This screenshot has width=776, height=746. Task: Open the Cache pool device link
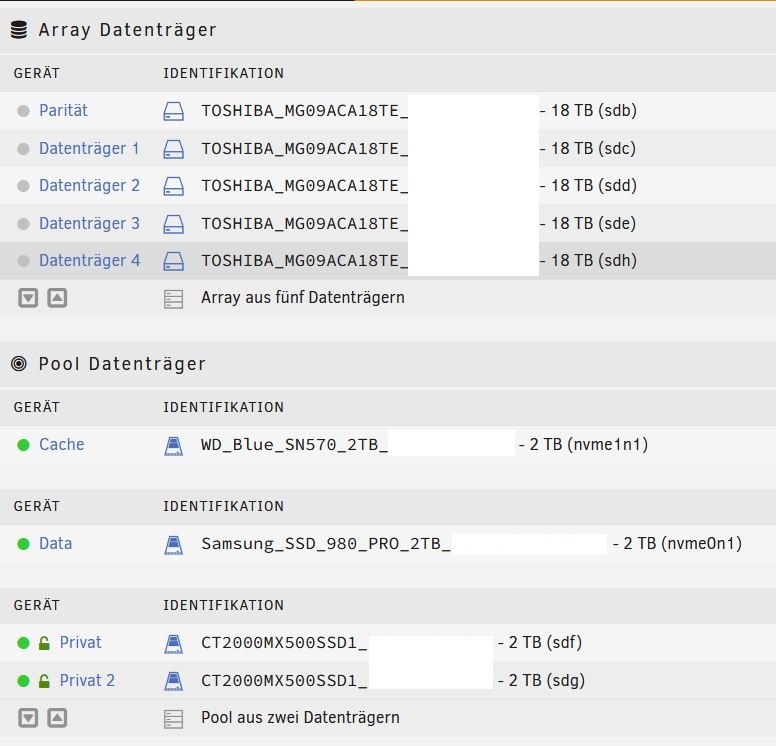(x=62, y=445)
